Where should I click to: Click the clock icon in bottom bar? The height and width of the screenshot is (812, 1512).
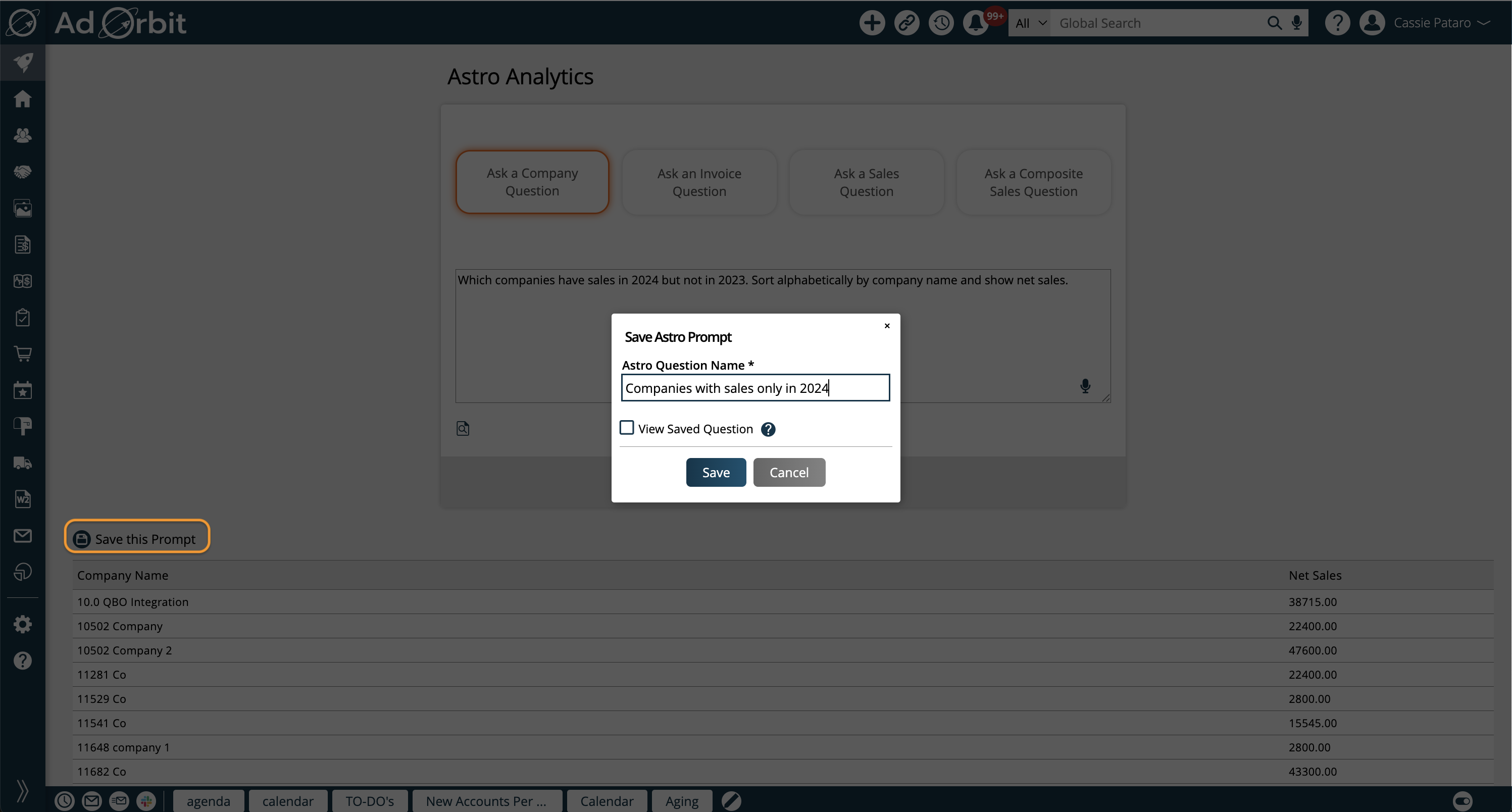[65, 801]
